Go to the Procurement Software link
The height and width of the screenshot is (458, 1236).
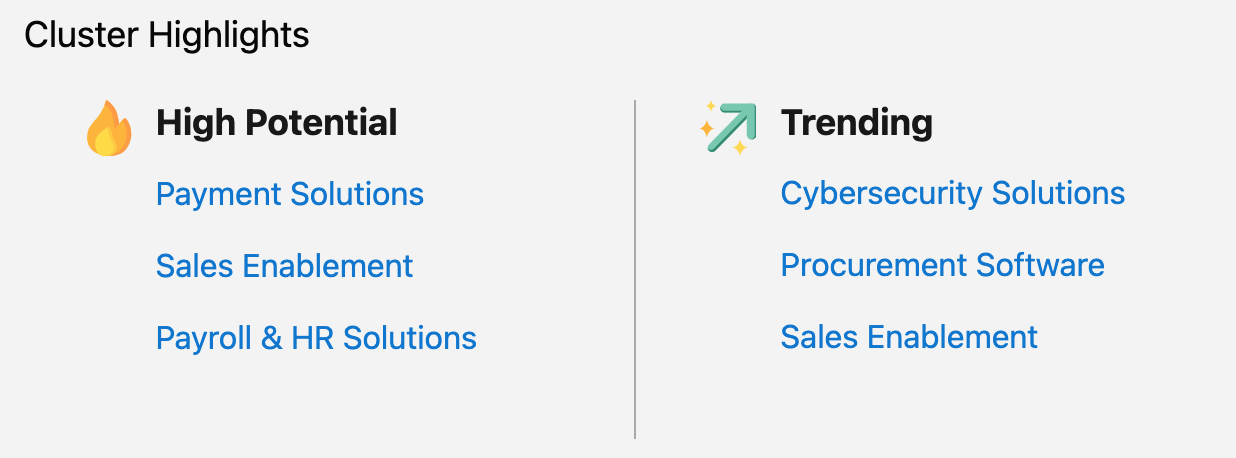tap(942, 265)
